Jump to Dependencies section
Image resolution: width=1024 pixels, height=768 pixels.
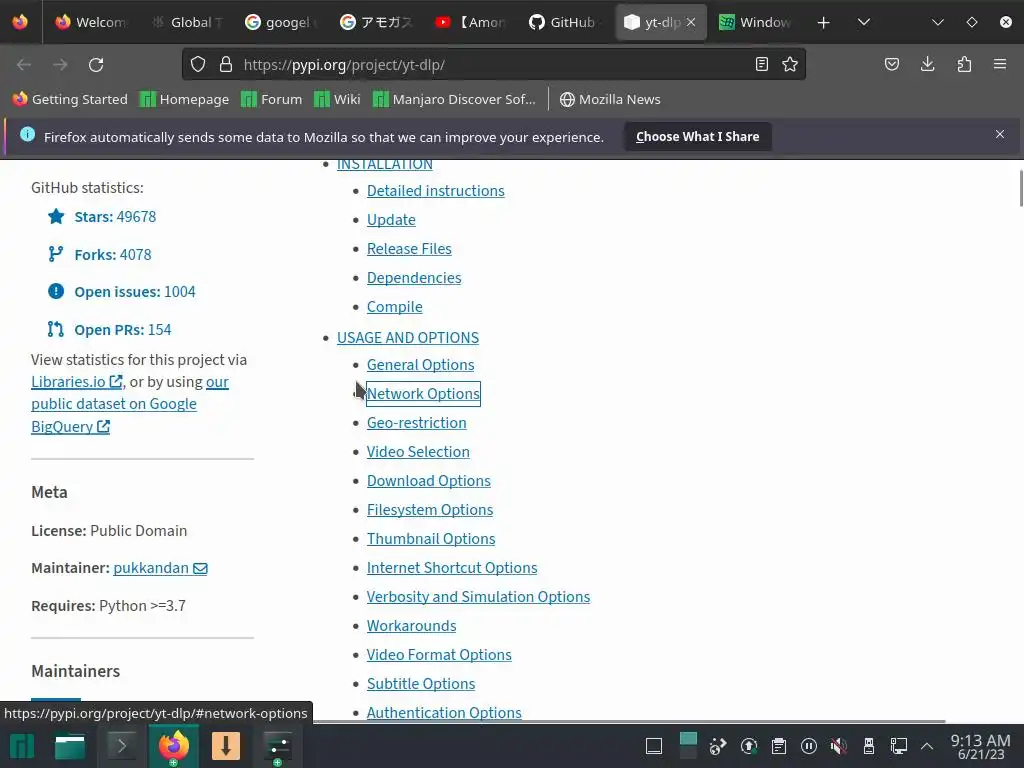414,278
